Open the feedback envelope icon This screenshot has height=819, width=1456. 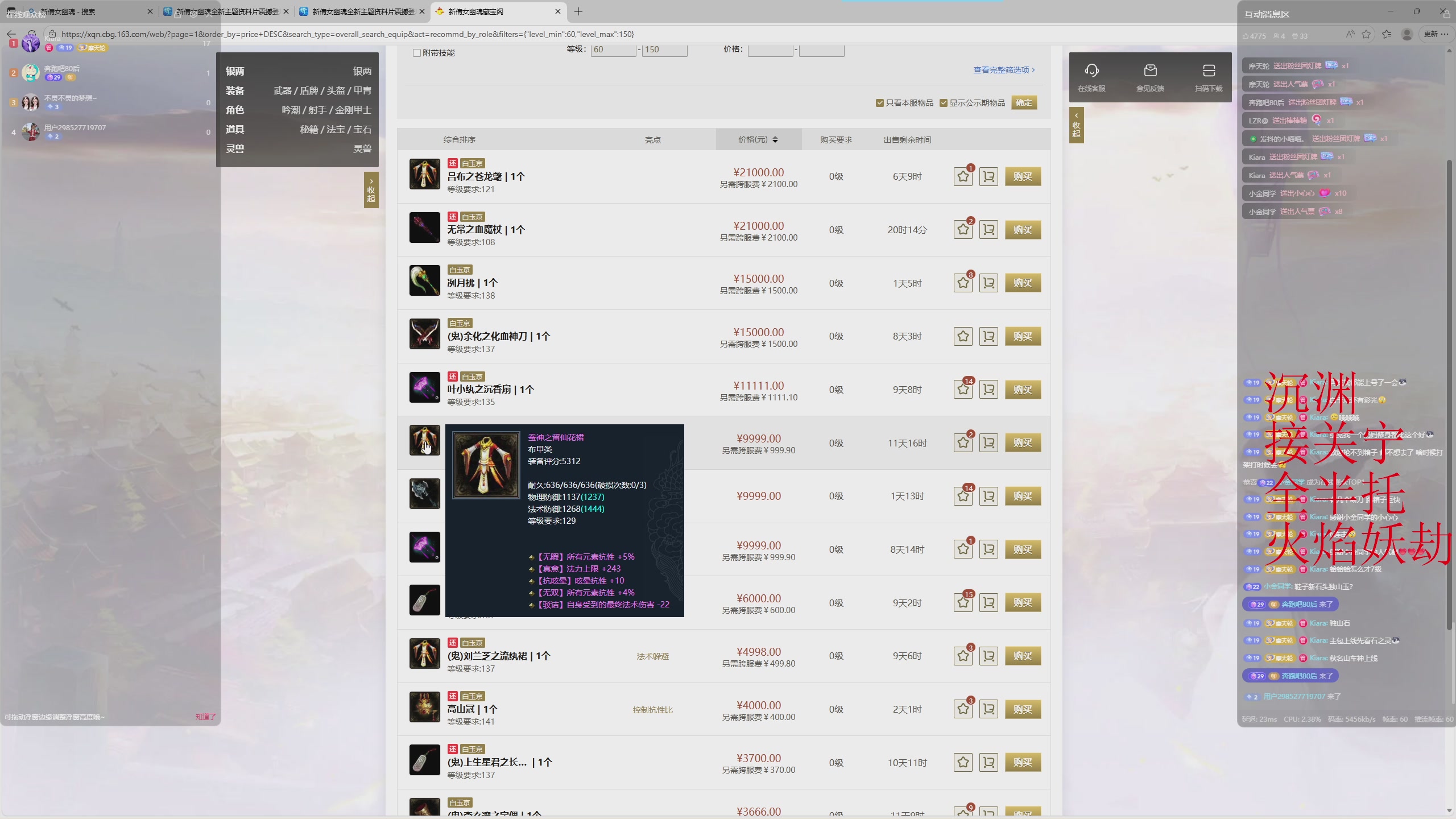pos(1150,71)
